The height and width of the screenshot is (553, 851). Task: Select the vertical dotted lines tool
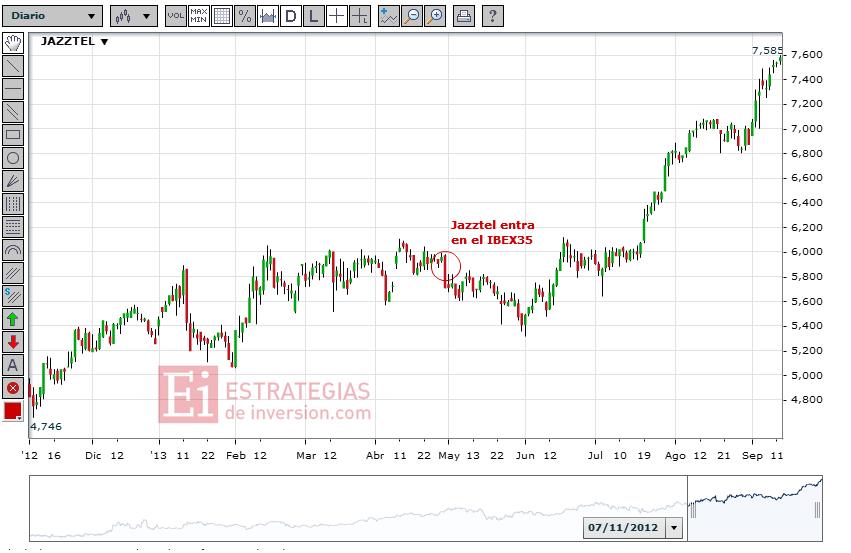13,204
